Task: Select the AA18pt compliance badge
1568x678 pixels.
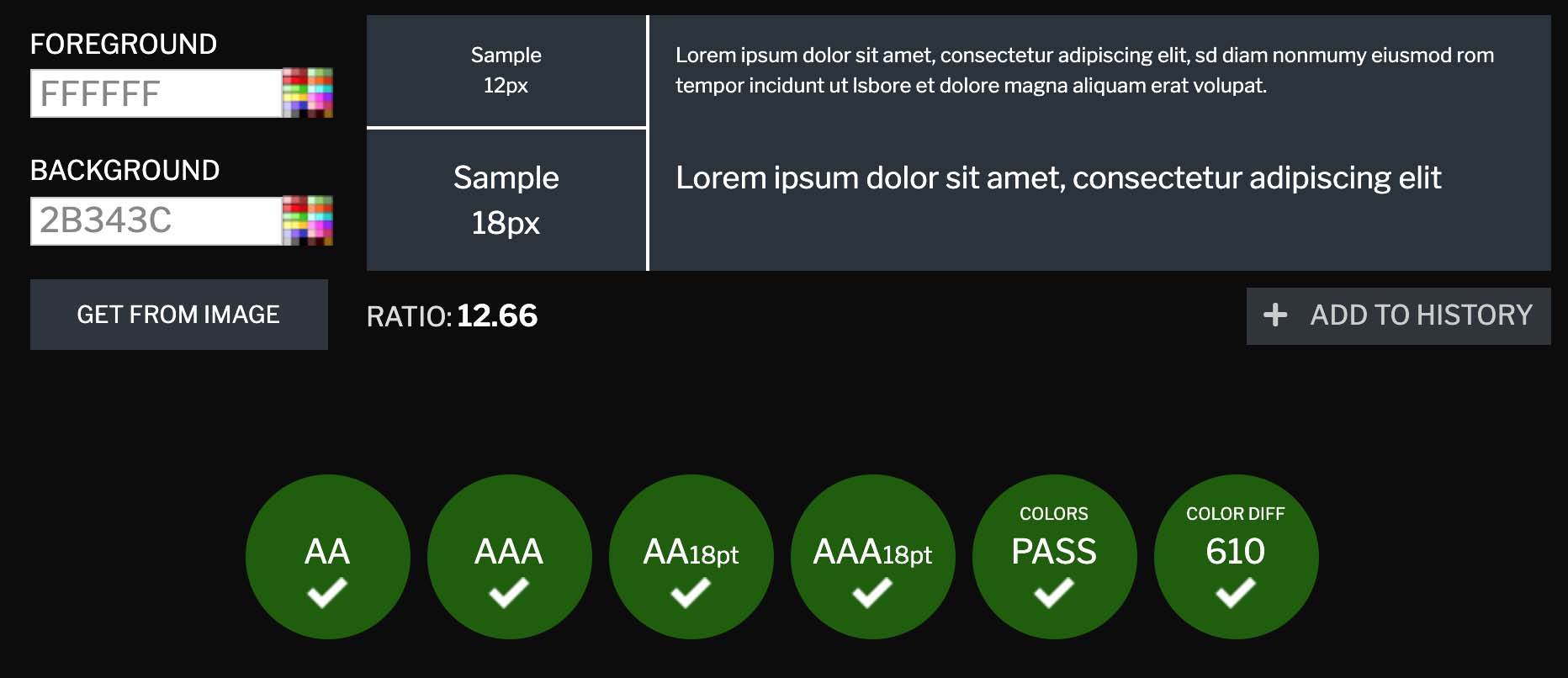Action: pos(691,557)
